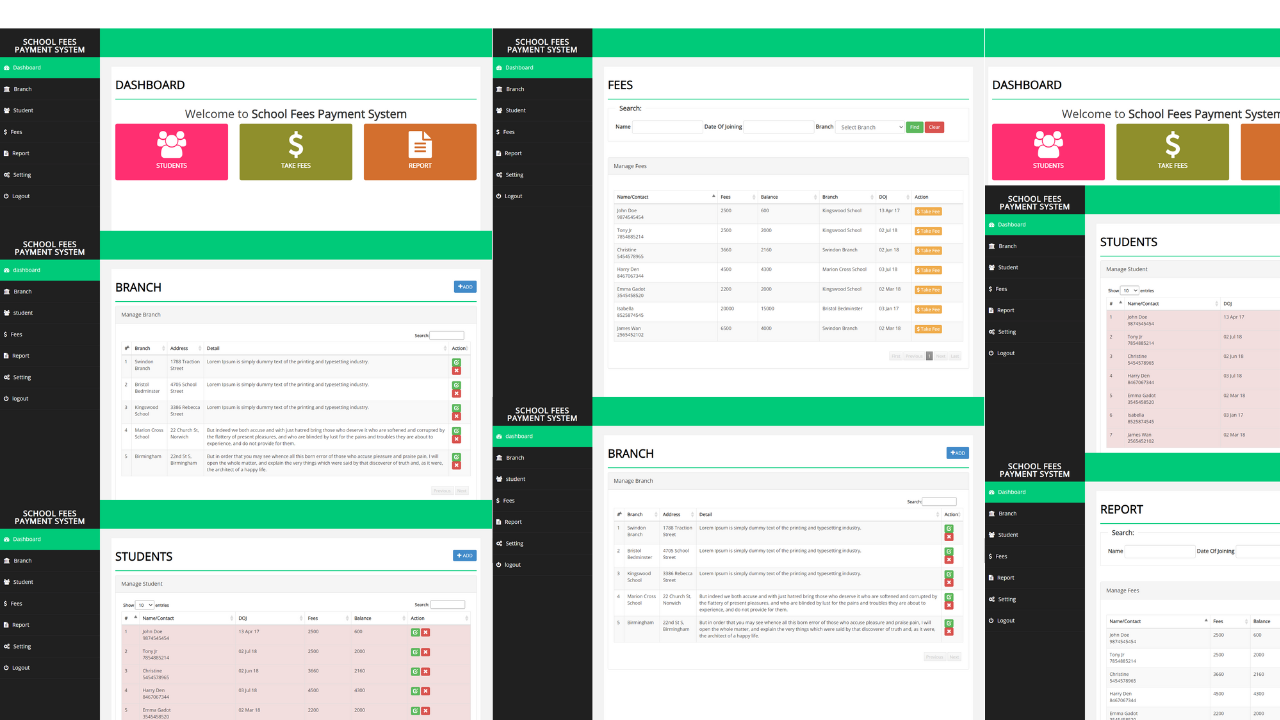The height and width of the screenshot is (720, 1280).
Task: Sort left Branch page table by Address column
Action: point(185,349)
